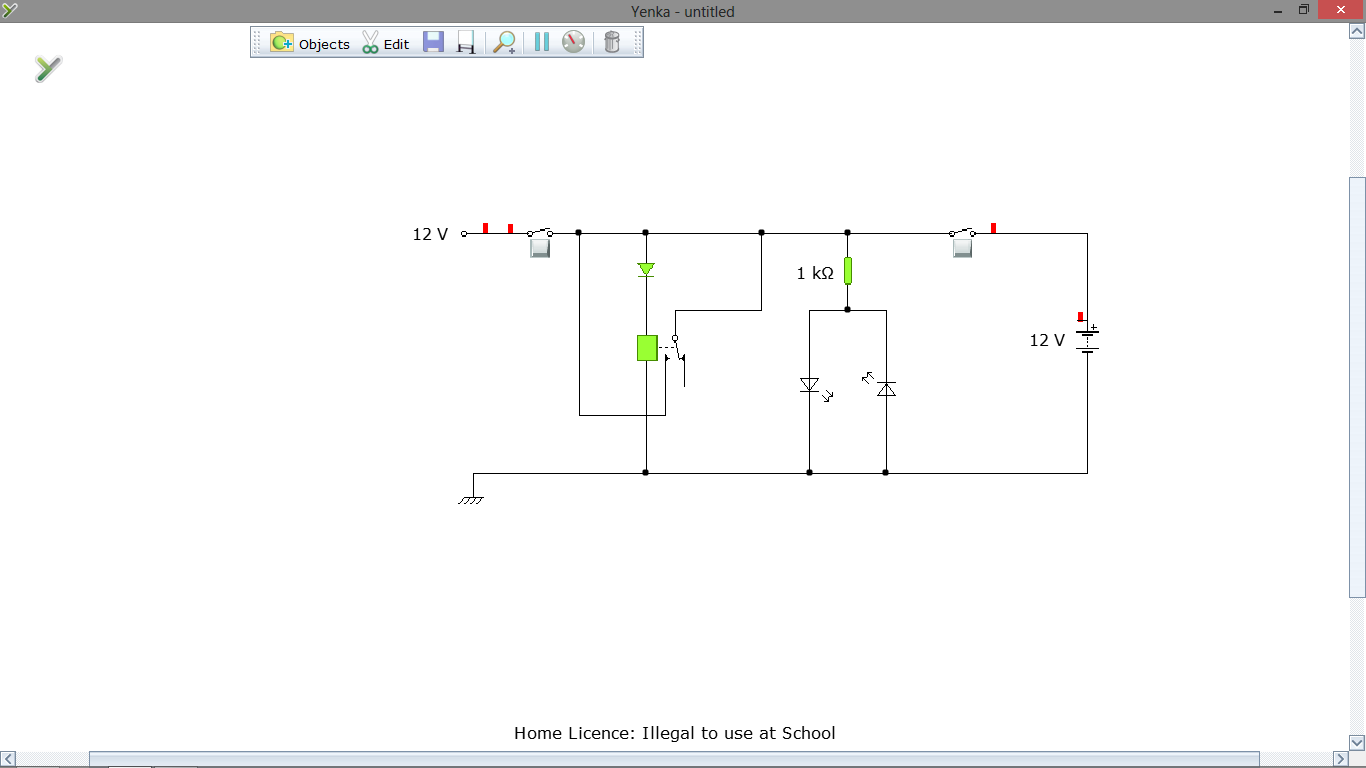
Task: Click vertical scrollbar up arrow
Action: pos(1357,31)
